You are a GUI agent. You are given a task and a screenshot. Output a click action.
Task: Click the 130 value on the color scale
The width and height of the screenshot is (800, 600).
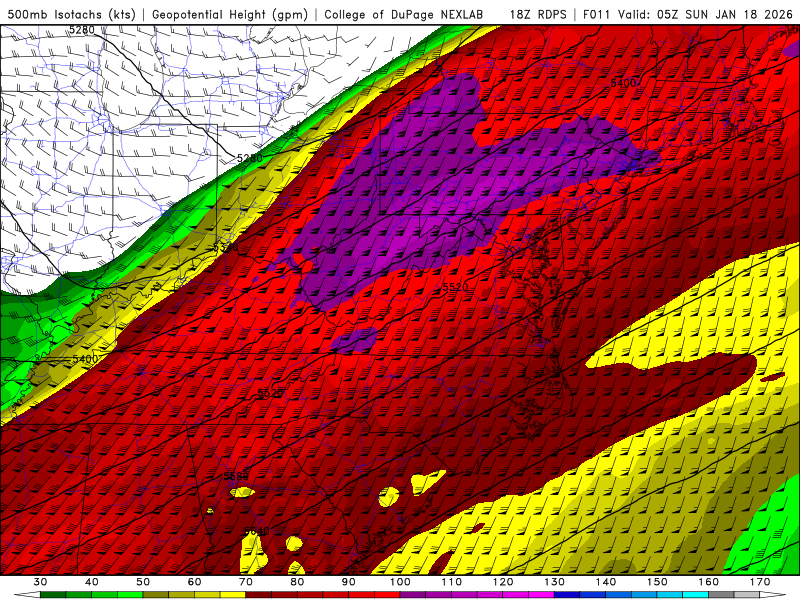(x=554, y=582)
